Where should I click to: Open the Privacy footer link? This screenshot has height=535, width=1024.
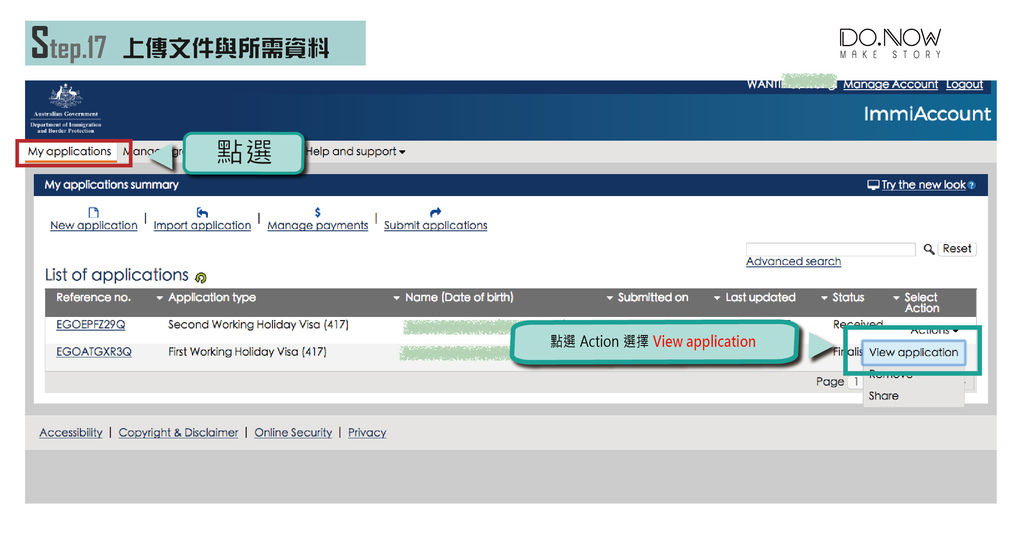[367, 432]
